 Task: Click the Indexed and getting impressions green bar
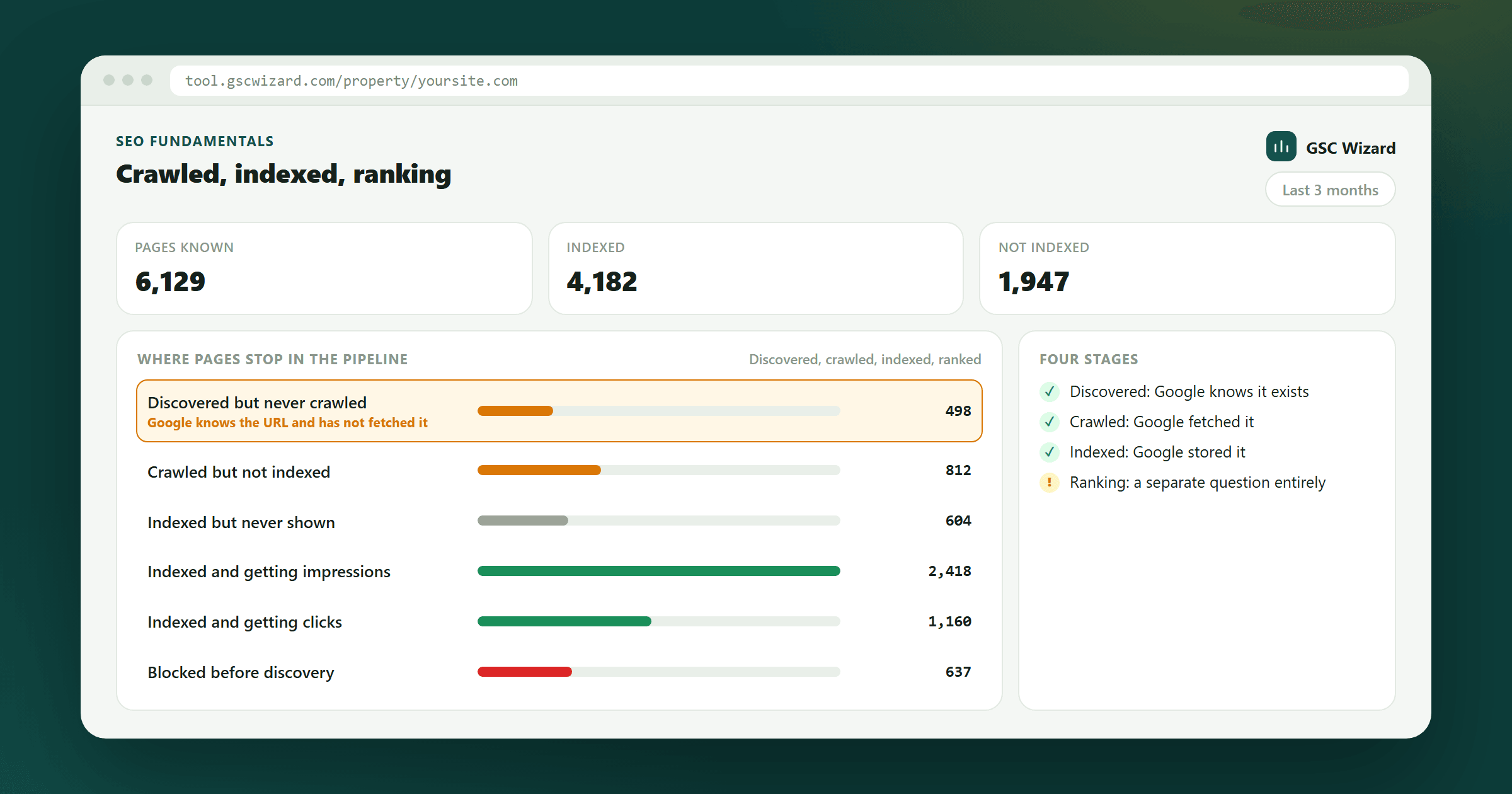point(659,571)
